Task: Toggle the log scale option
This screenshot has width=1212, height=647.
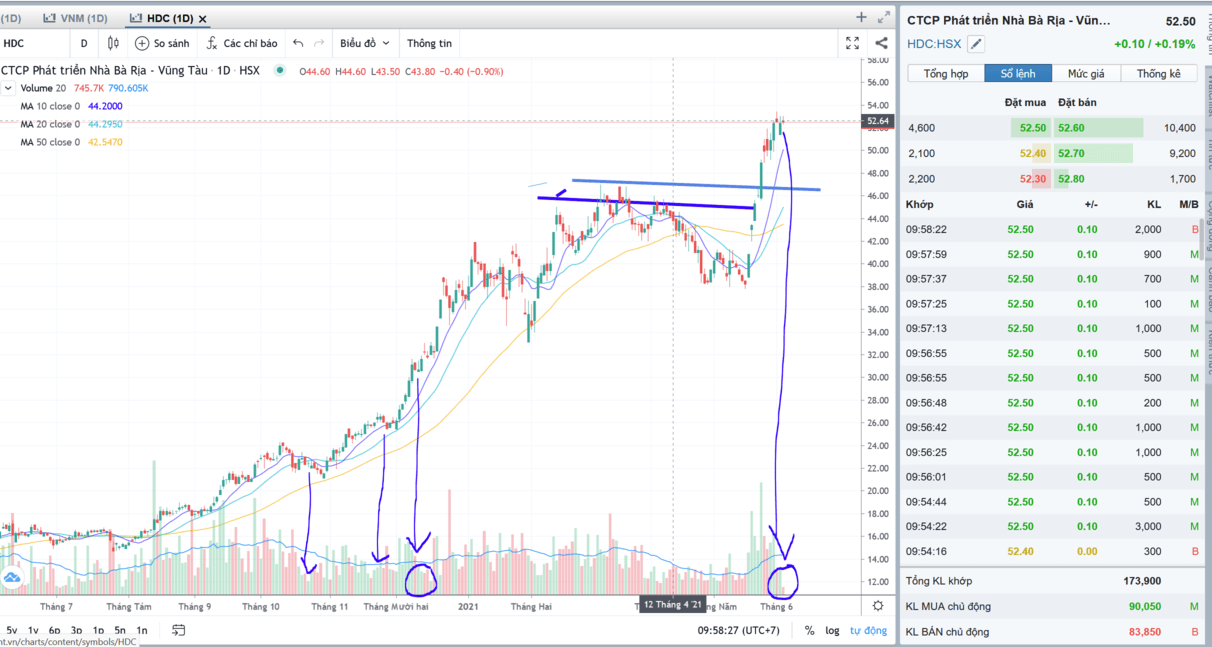Action: (832, 630)
